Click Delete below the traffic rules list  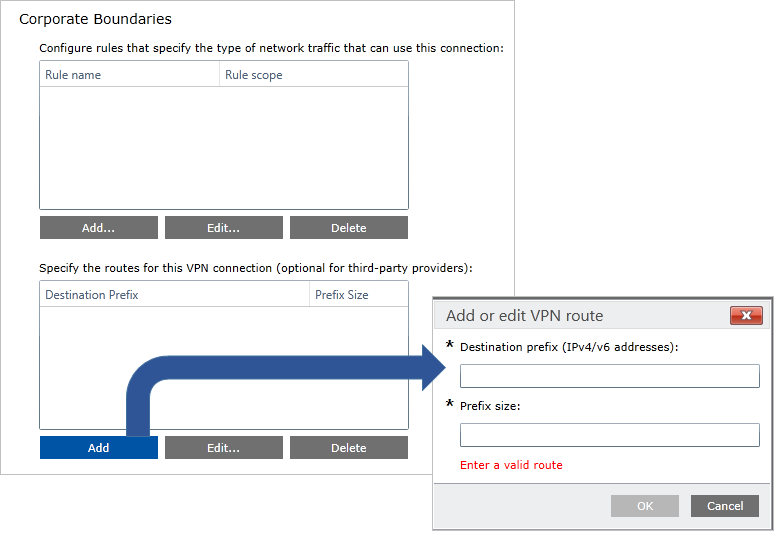point(348,228)
